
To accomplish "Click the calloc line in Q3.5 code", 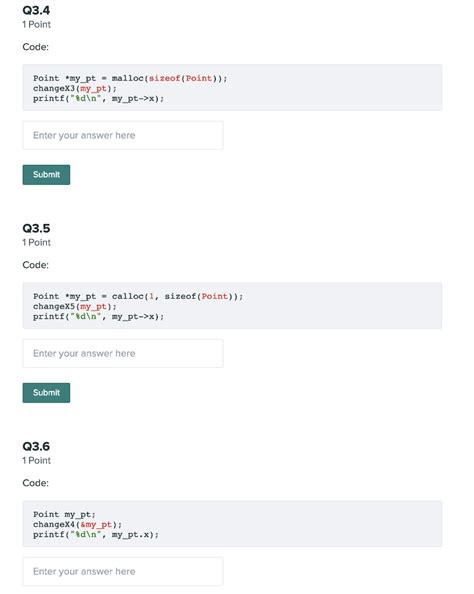I will coord(138,296).
